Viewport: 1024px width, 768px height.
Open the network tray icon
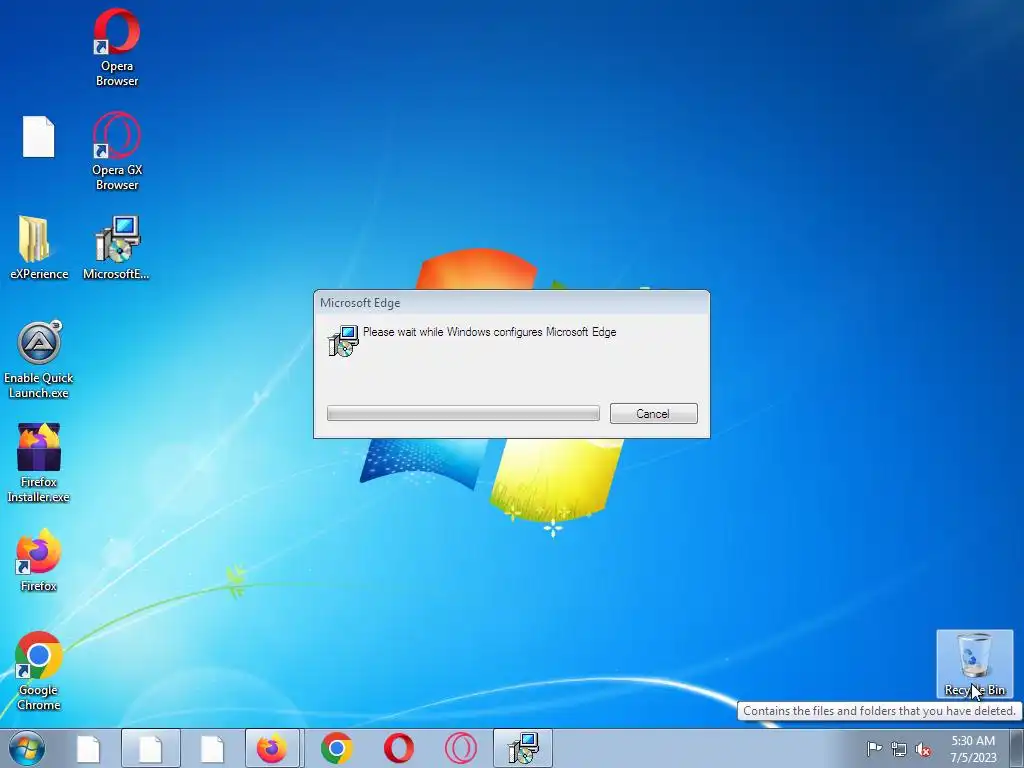coord(899,749)
